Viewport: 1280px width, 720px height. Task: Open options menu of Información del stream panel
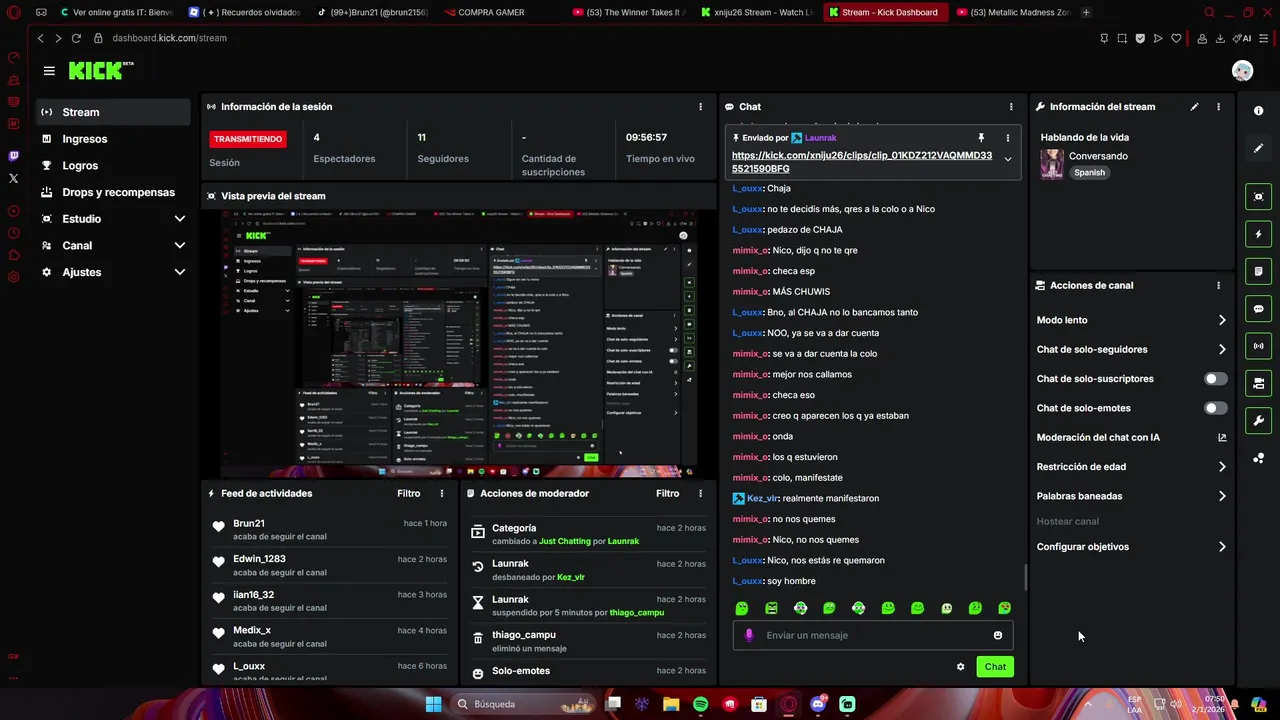(1218, 107)
